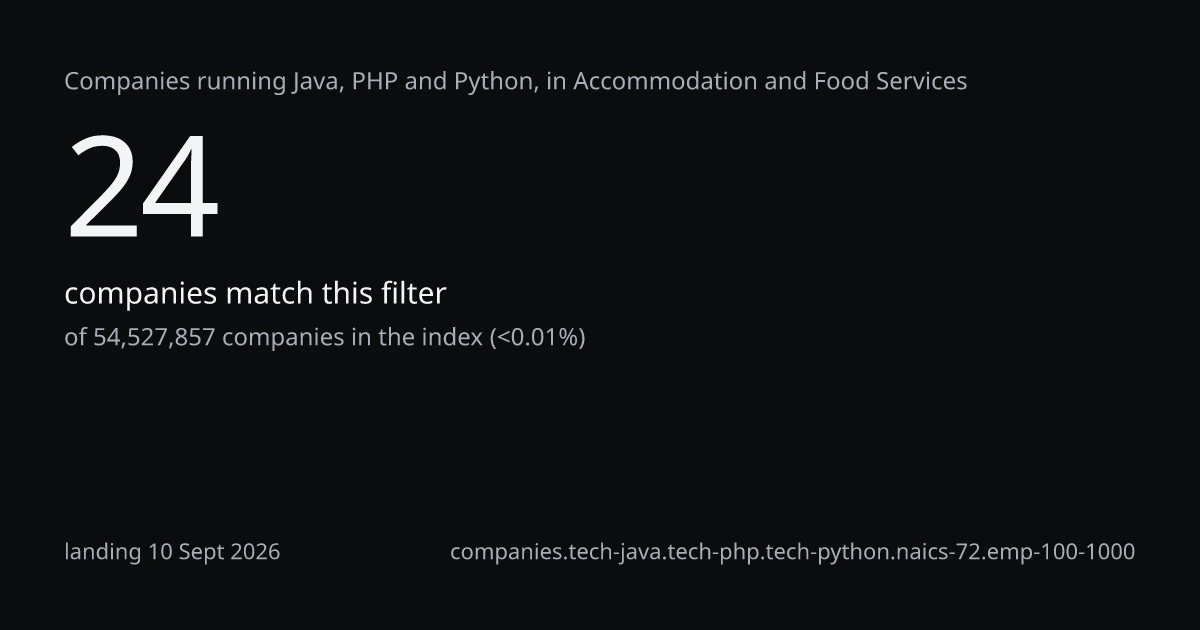Click the 'landing 10 Sept 2026' date text

pyautogui.click(x=172, y=552)
